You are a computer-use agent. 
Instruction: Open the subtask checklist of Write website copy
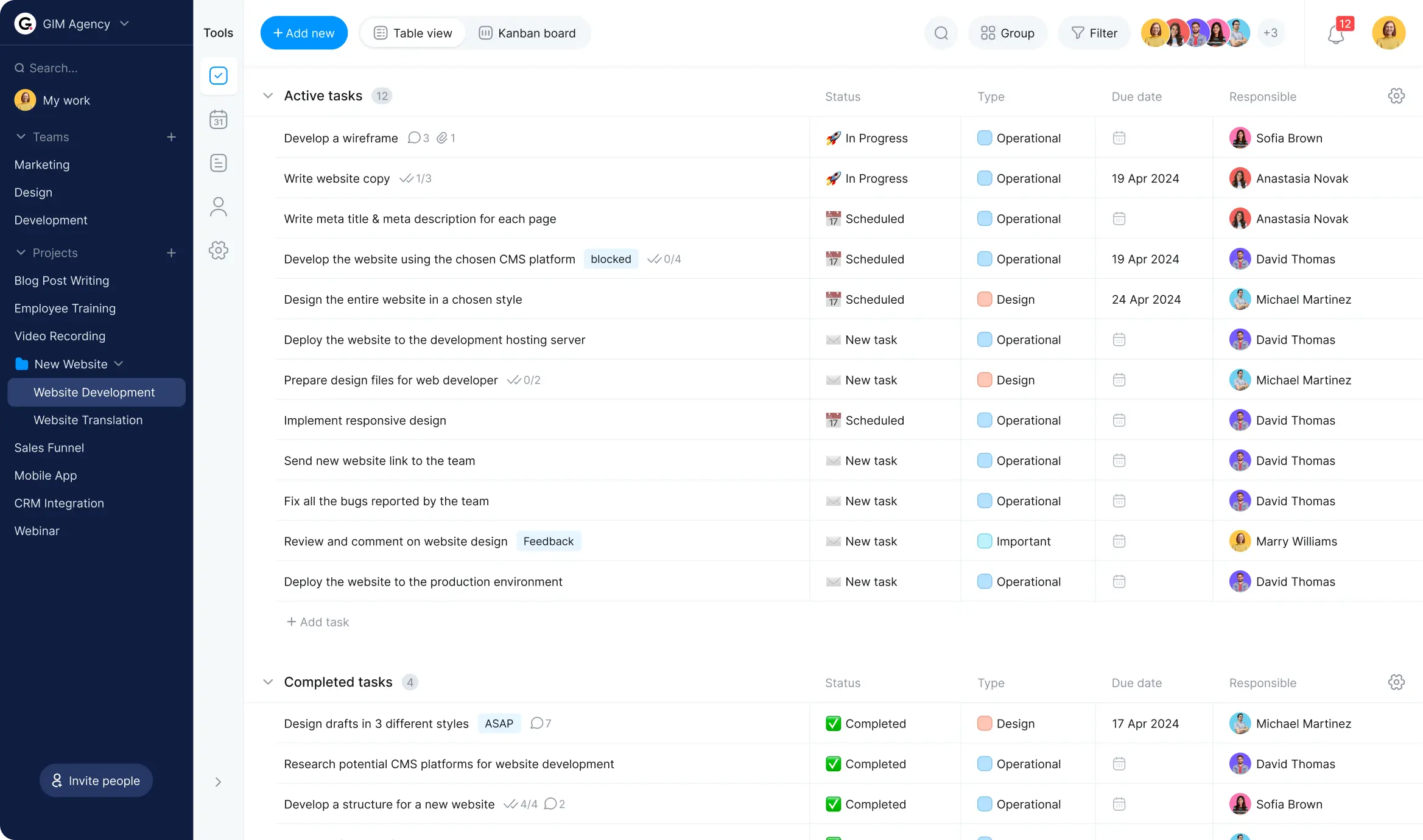(415, 179)
